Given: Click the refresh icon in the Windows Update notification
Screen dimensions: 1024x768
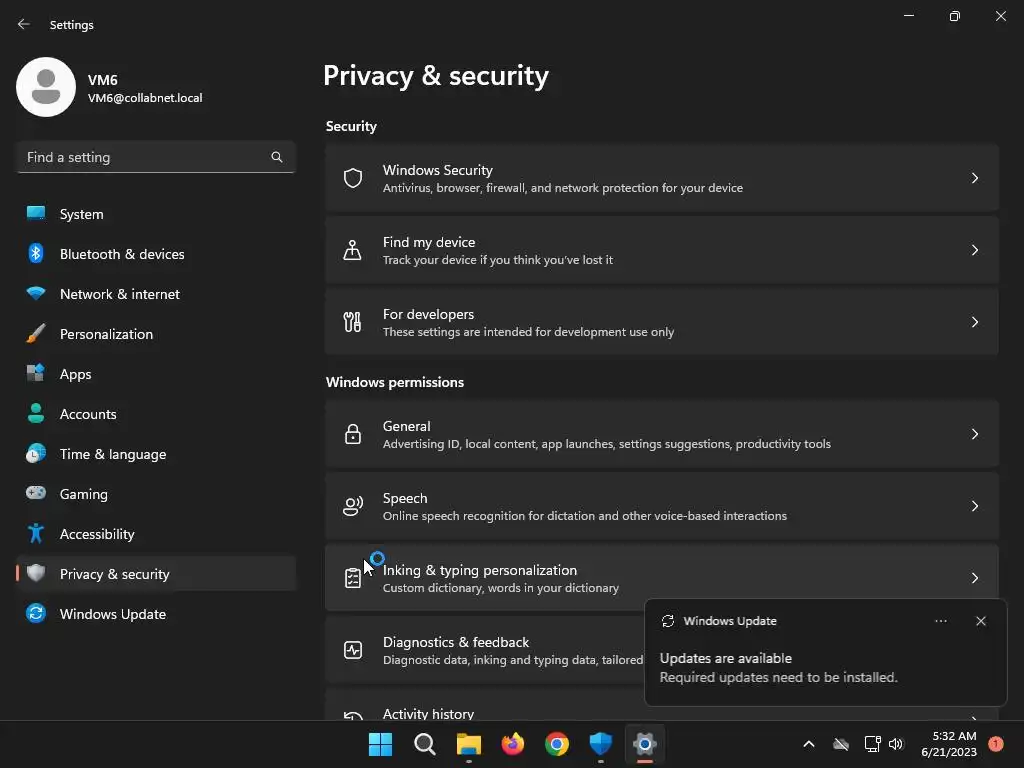Looking at the screenshot, I should 667,621.
